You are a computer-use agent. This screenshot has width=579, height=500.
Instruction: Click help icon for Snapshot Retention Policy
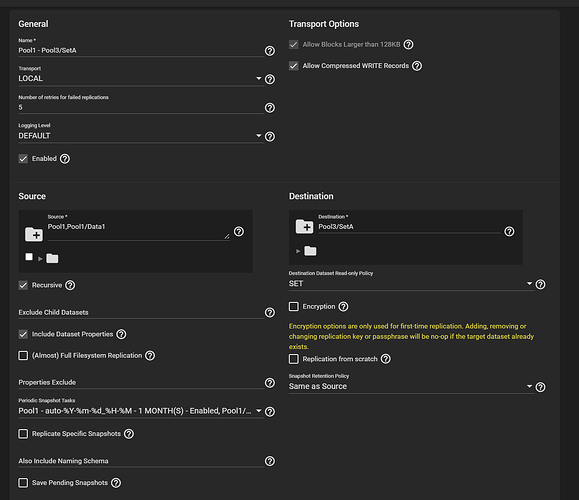tap(540, 387)
